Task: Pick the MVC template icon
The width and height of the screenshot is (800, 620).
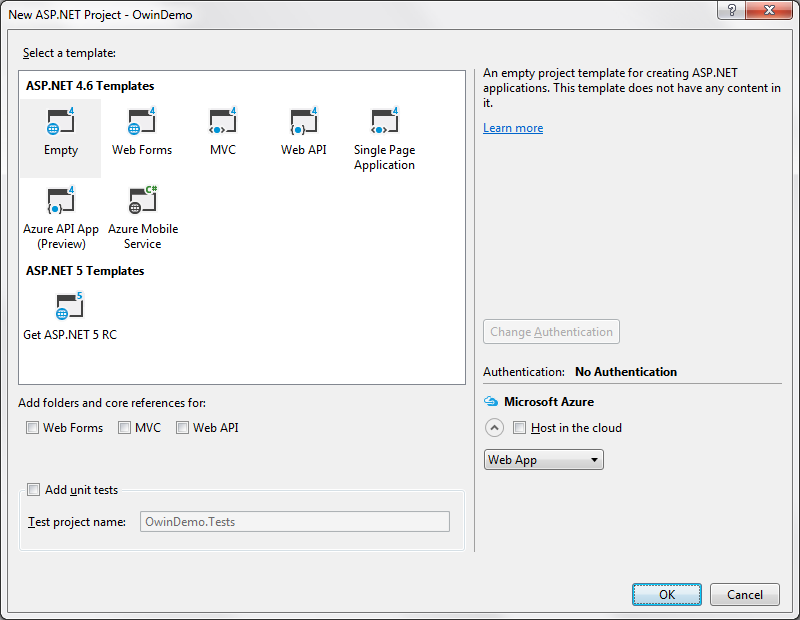Action: coord(223,121)
